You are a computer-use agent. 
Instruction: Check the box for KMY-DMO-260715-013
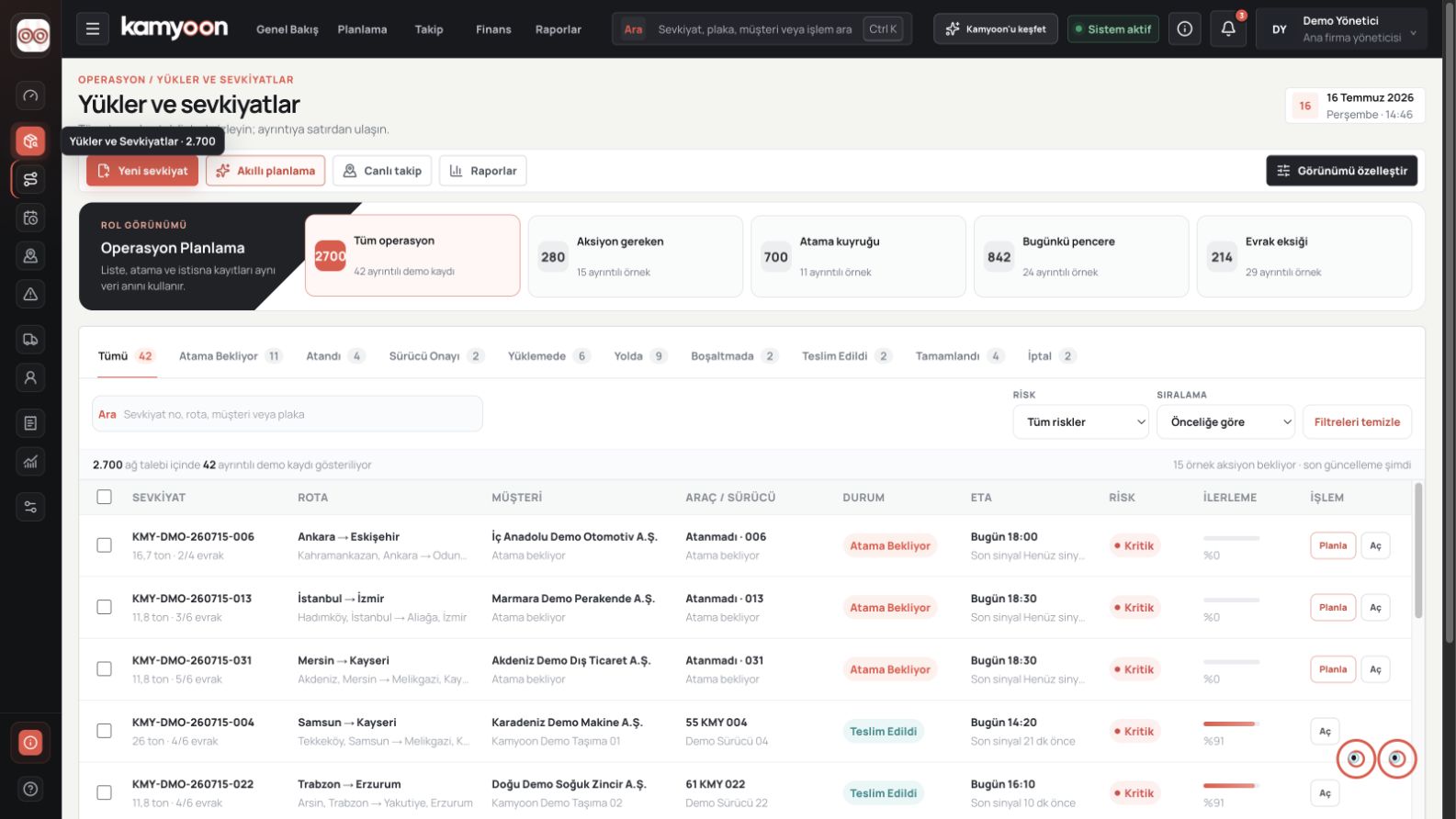click(x=105, y=607)
